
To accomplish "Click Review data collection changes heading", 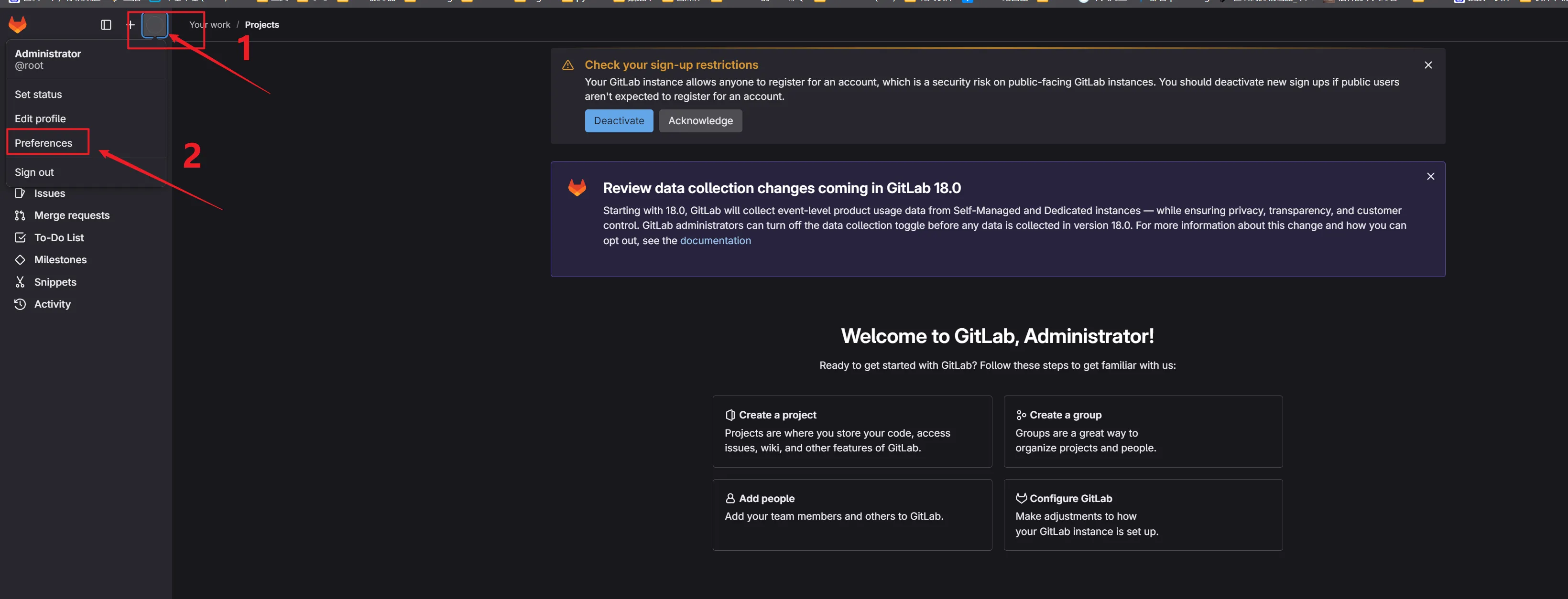I will pyautogui.click(x=782, y=188).
